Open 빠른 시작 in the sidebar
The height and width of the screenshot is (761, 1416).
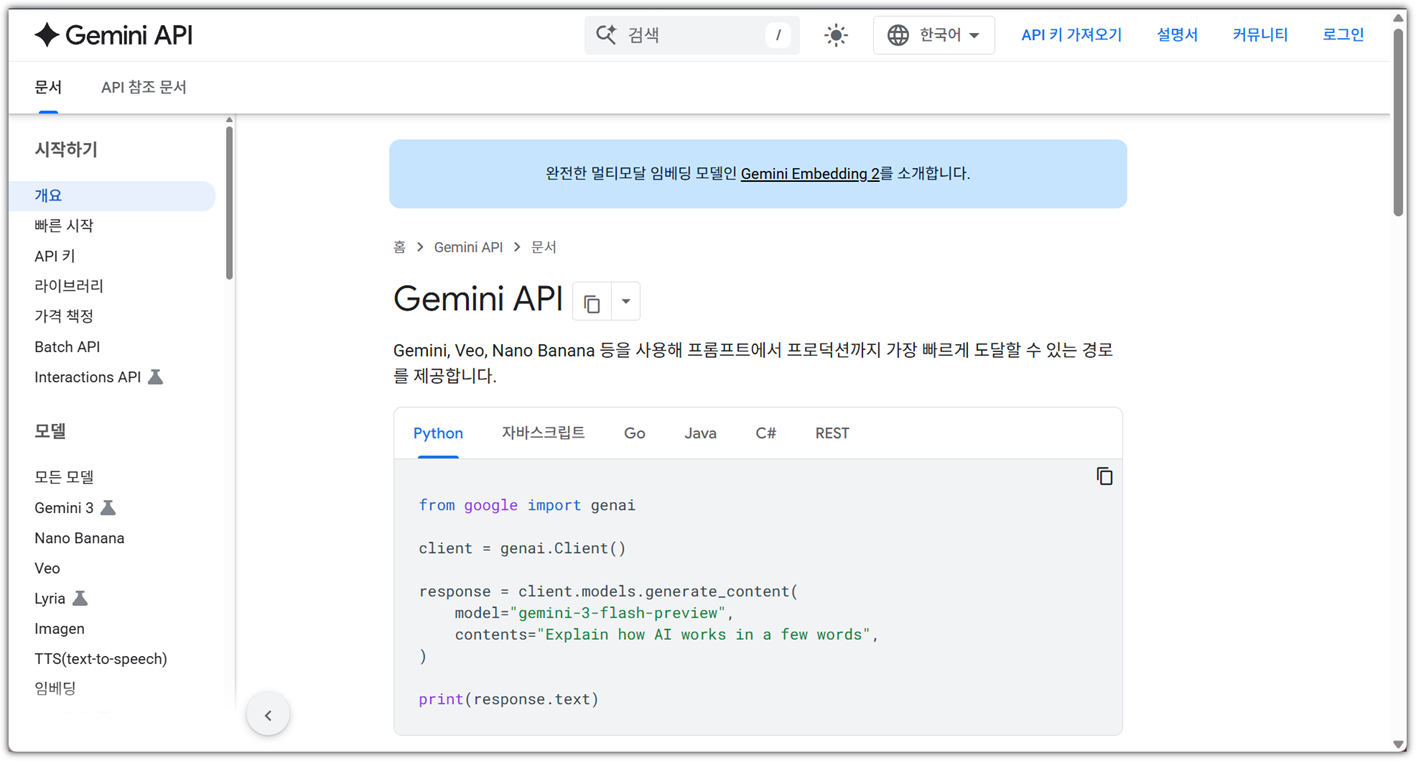[64, 226]
